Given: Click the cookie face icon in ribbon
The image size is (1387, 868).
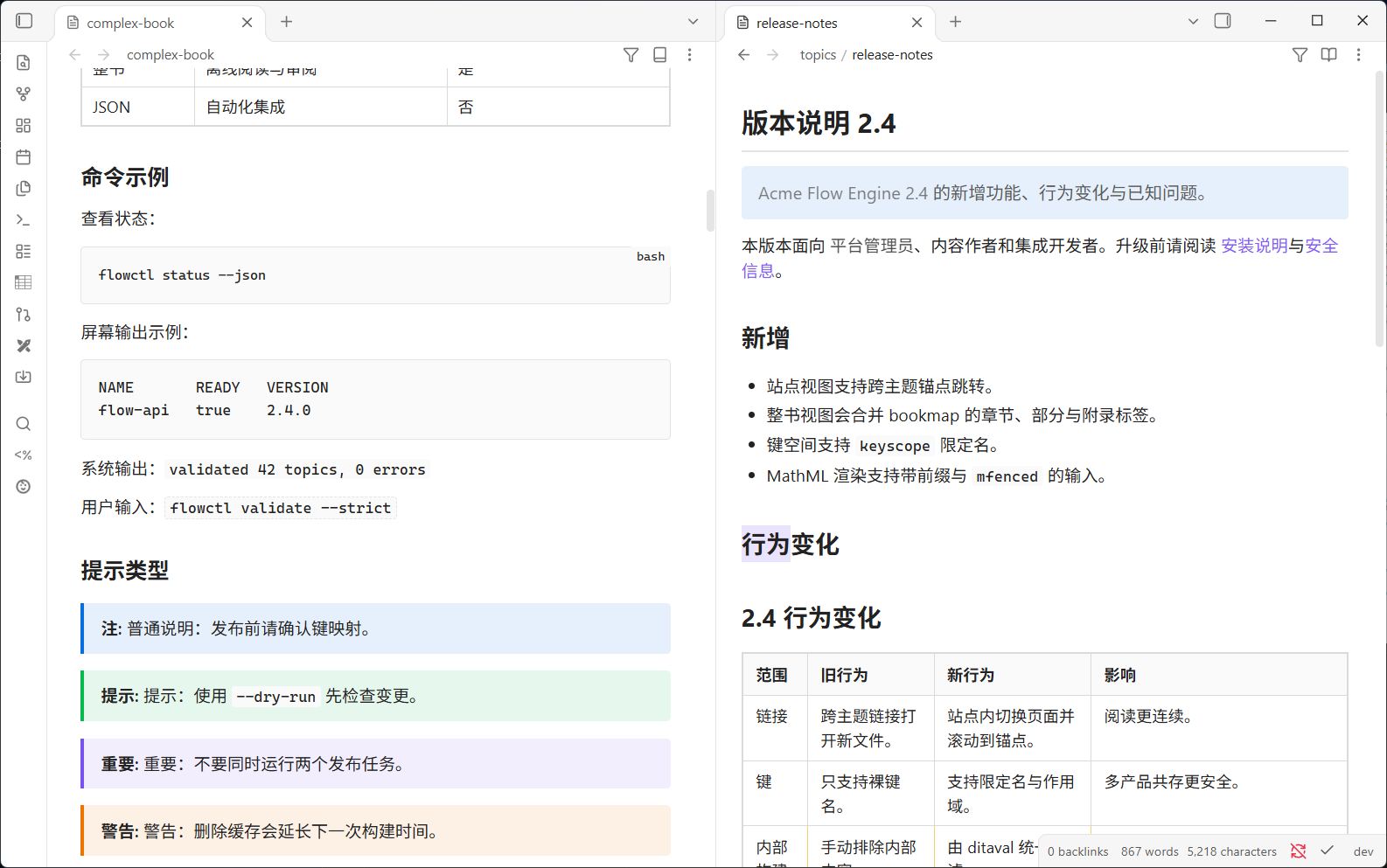Looking at the screenshot, I should (x=24, y=487).
